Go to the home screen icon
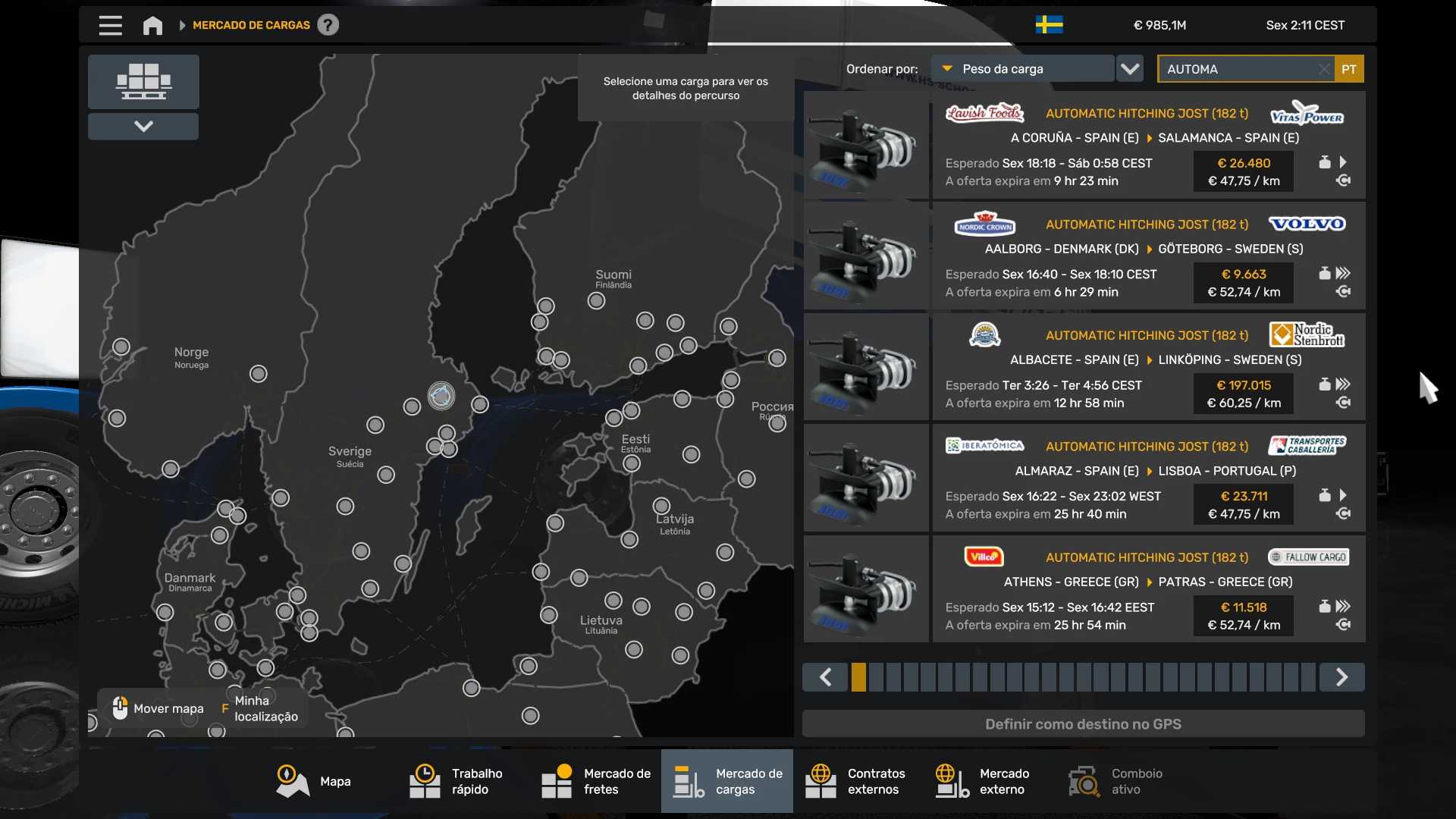Screen dimensions: 1456x819 (x=152, y=25)
